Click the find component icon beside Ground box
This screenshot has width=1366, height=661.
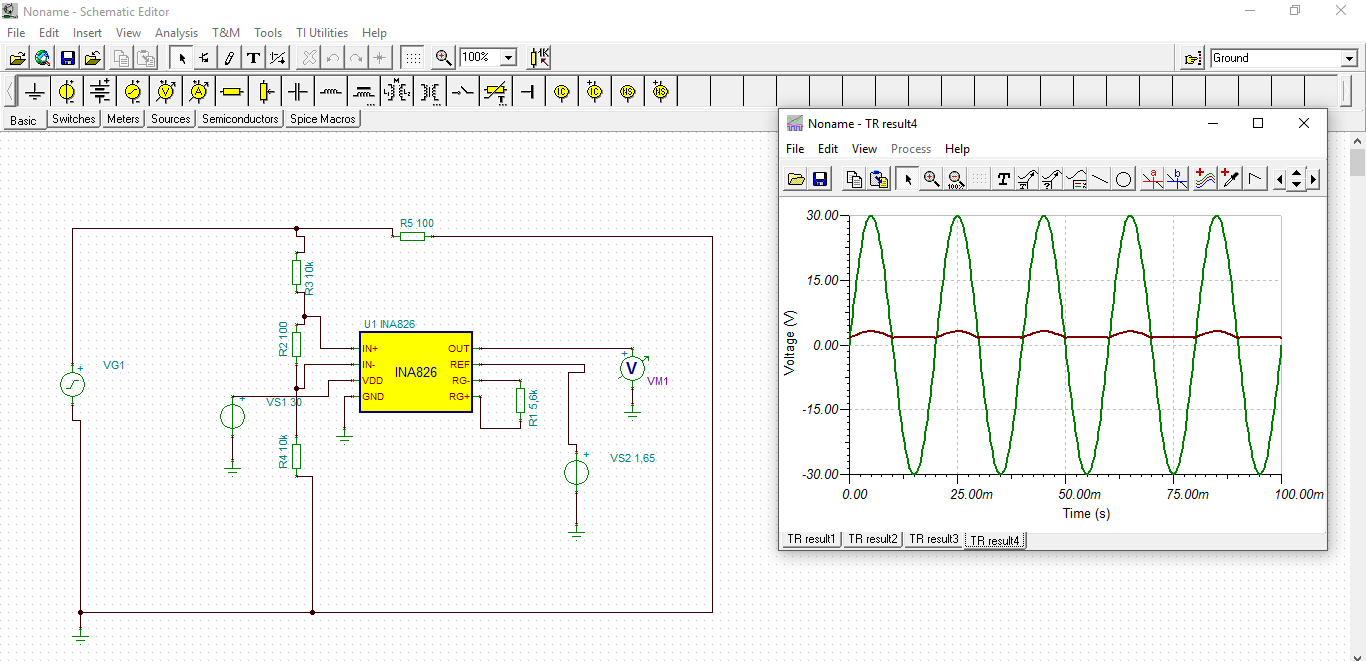[x=1193, y=58]
